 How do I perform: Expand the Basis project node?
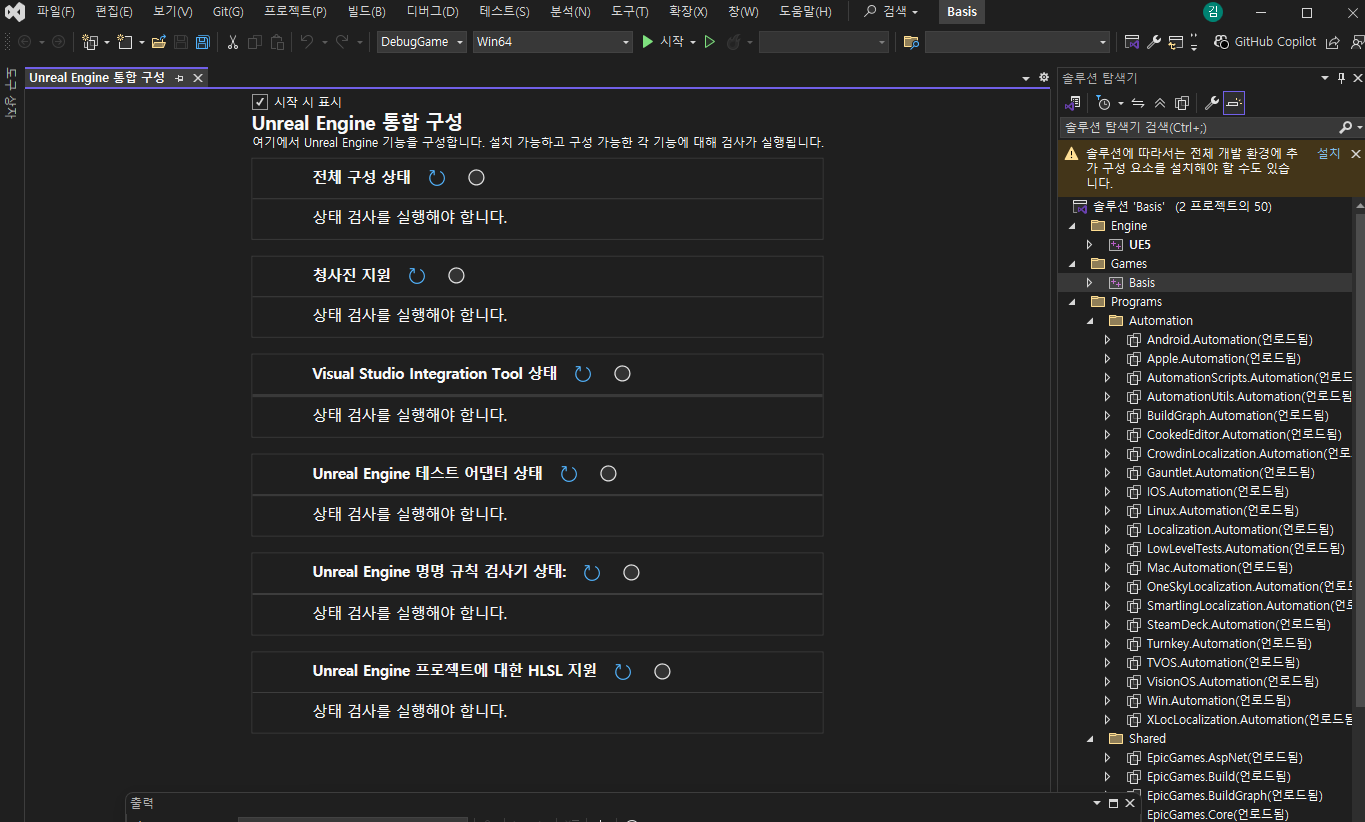(1090, 283)
